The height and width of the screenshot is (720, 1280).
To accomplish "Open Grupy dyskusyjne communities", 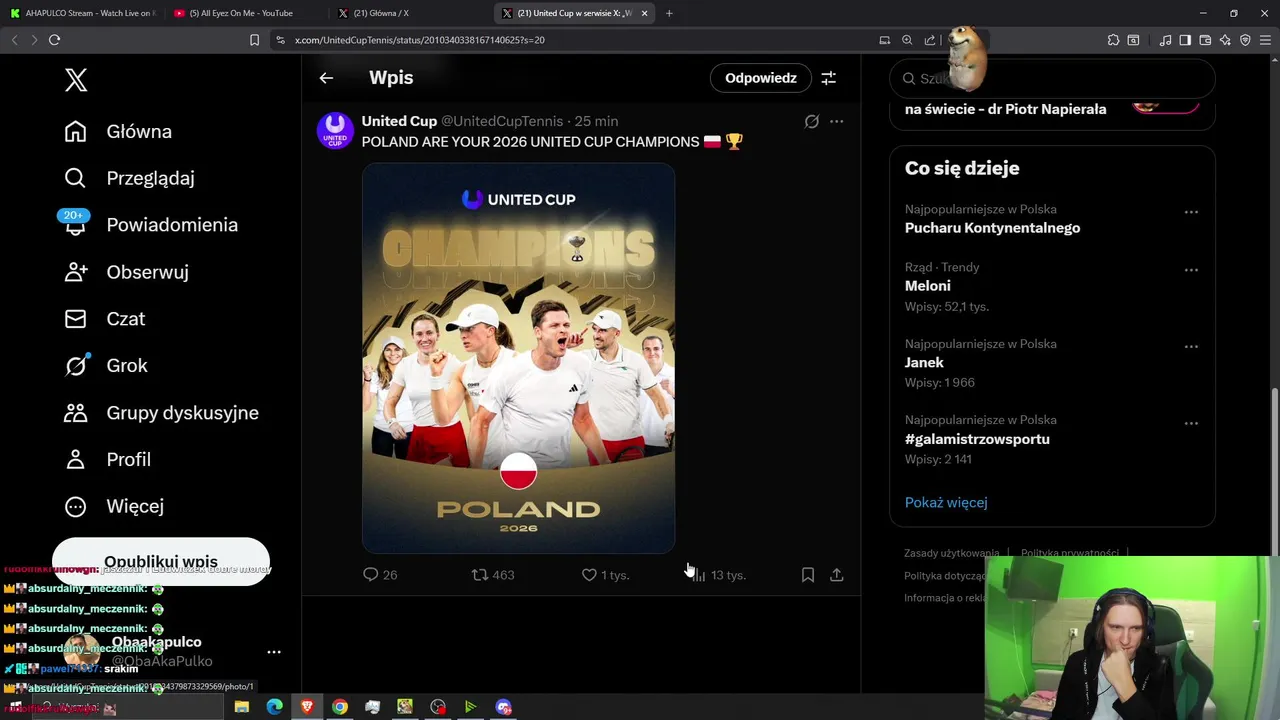I will (x=161, y=413).
